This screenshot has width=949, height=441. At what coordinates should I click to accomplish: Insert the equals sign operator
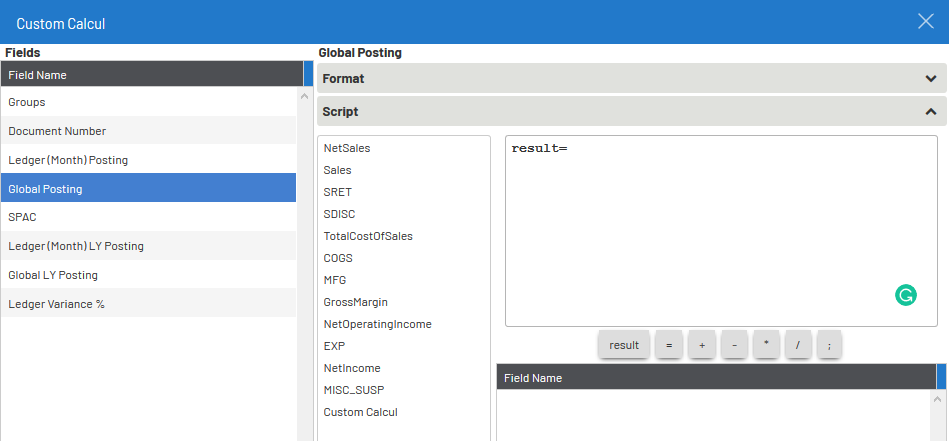669,345
